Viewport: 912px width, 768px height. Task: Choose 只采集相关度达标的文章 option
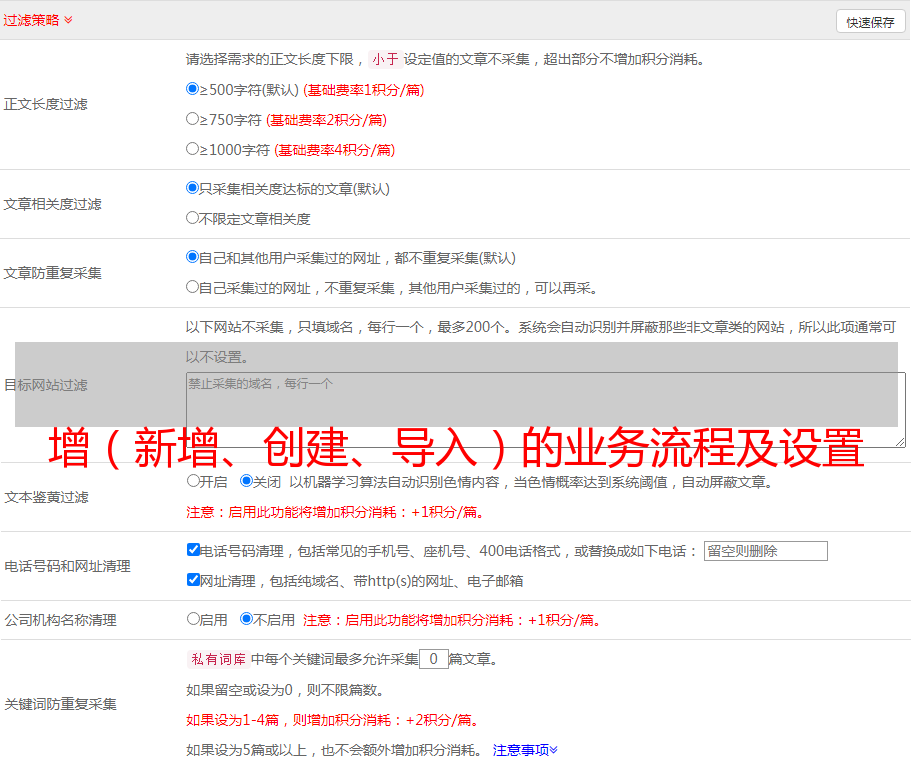(193, 188)
